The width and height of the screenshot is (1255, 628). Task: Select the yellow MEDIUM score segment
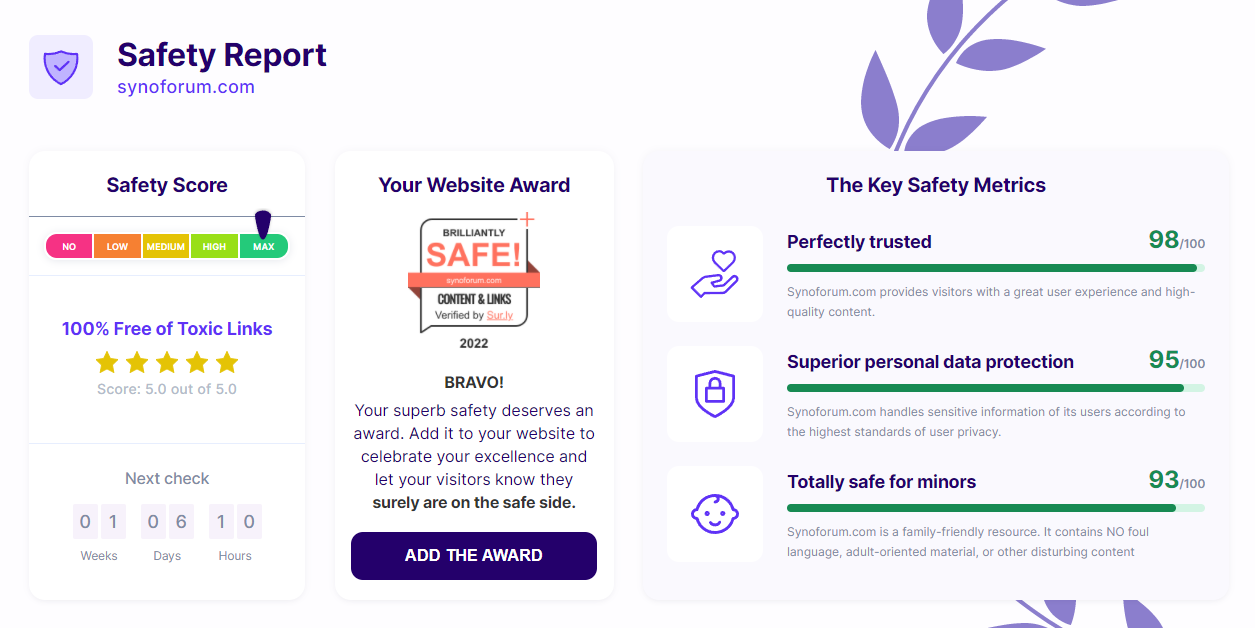[x=166, y=246]
